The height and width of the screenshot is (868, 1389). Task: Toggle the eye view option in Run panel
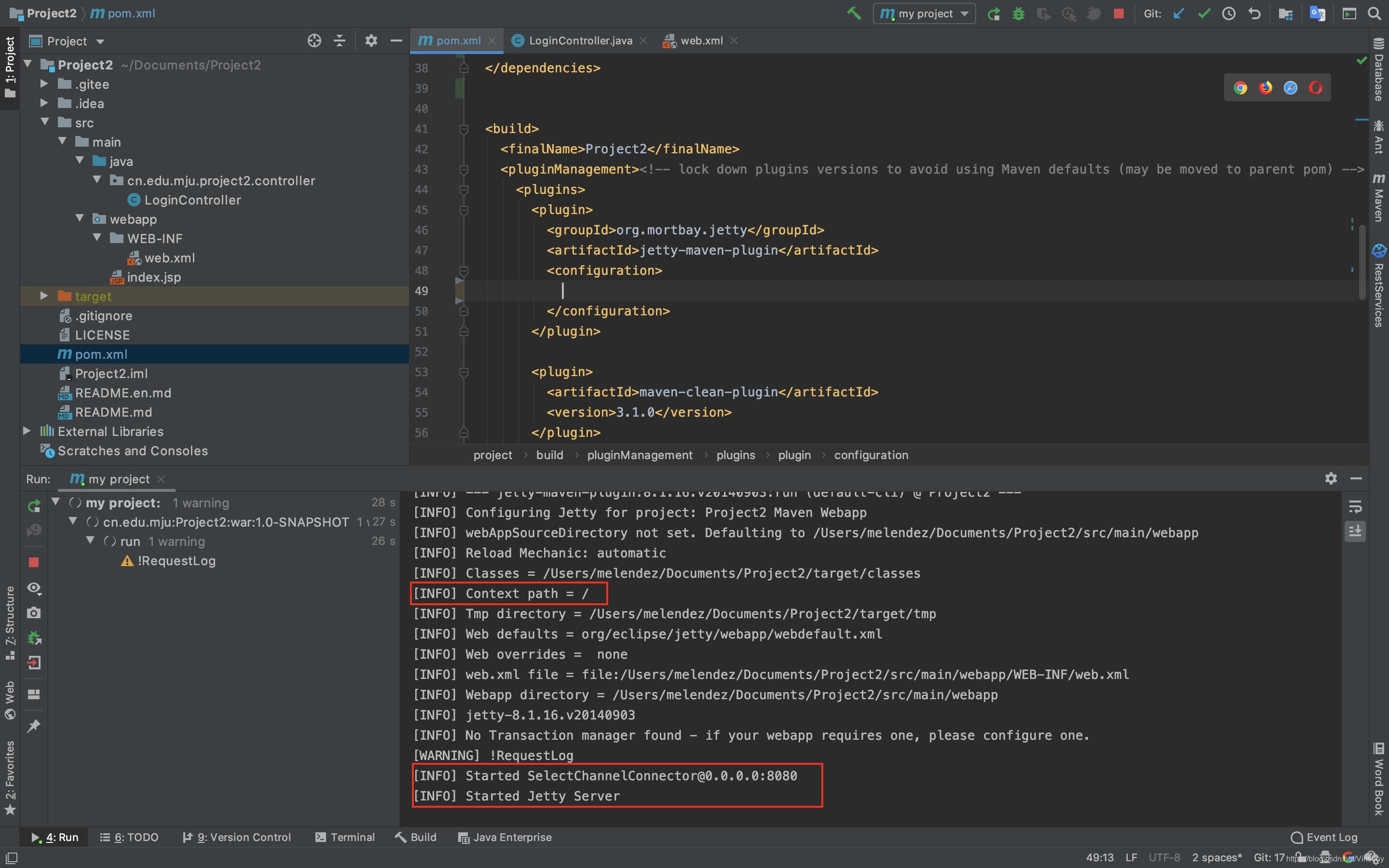click(34, 588)
